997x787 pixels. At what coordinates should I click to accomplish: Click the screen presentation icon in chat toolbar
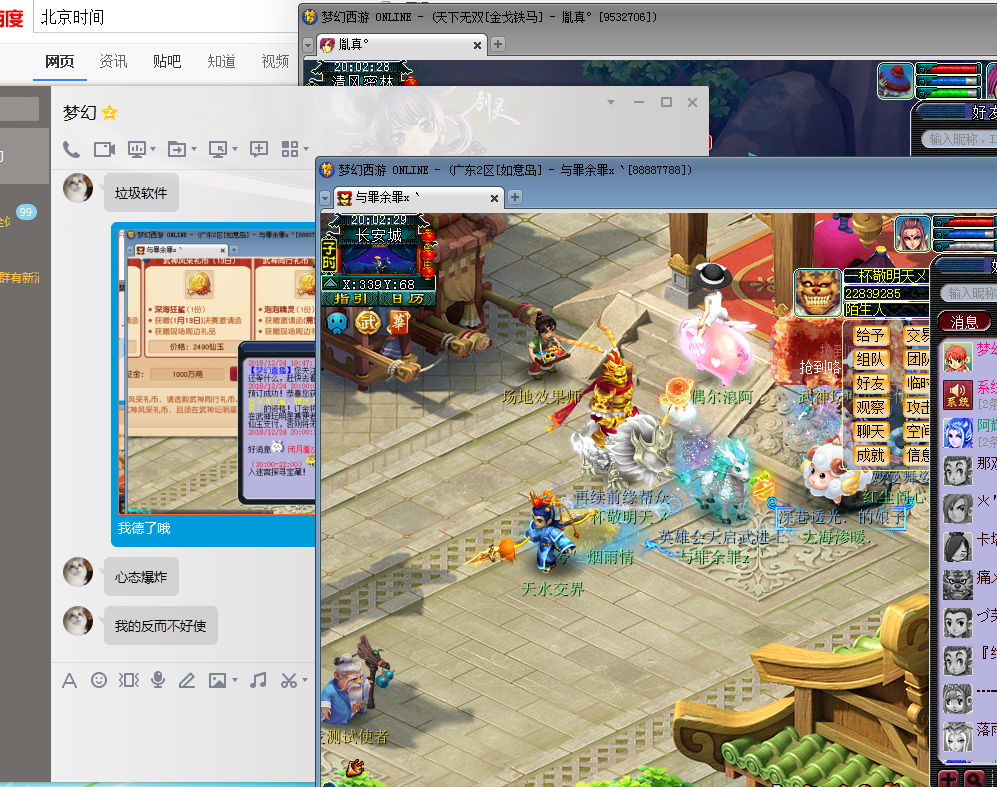pyautogui.click(x=137, y=149)
